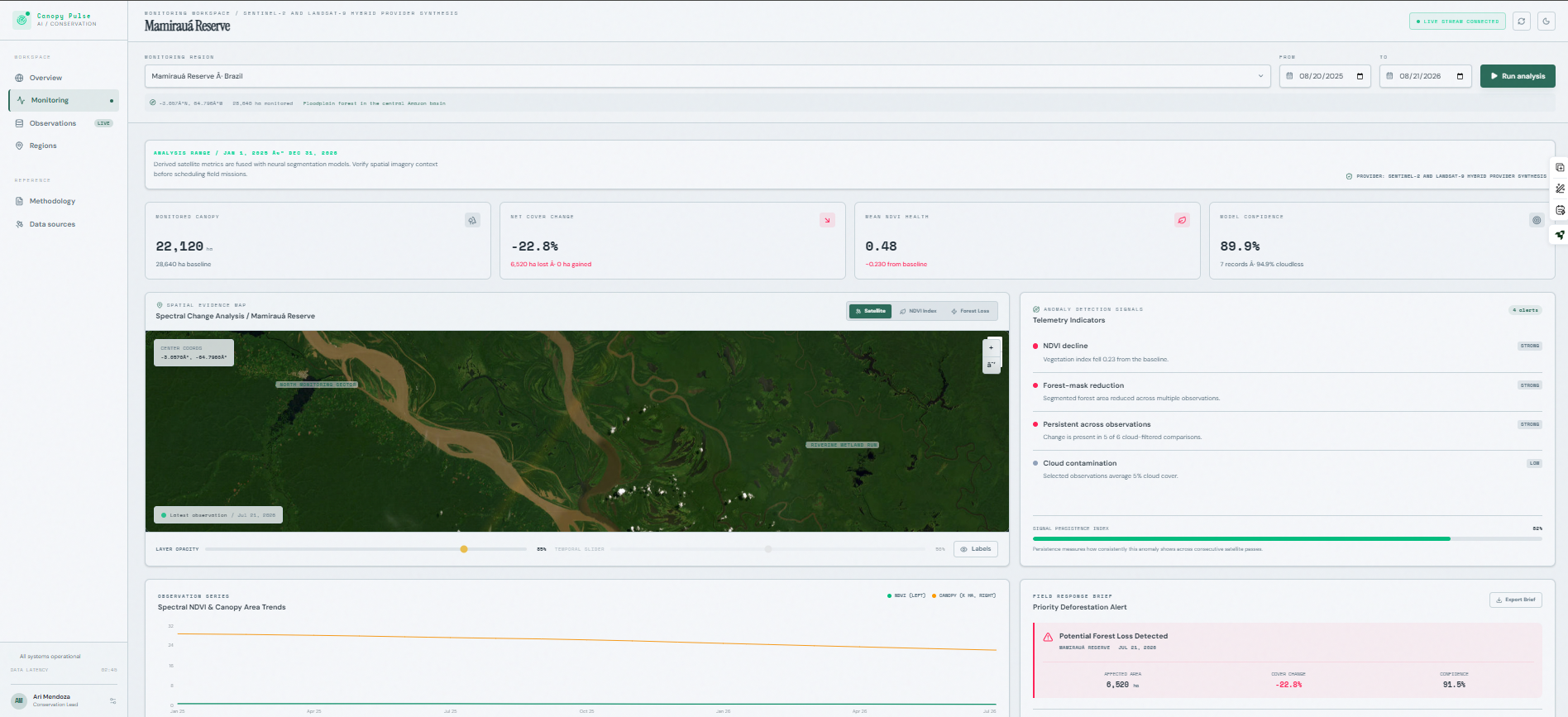Image resolution: width=1568 pixels, height=717 pixels.
Task: Click the LIVE badge next to Observations
Action: 103,123
